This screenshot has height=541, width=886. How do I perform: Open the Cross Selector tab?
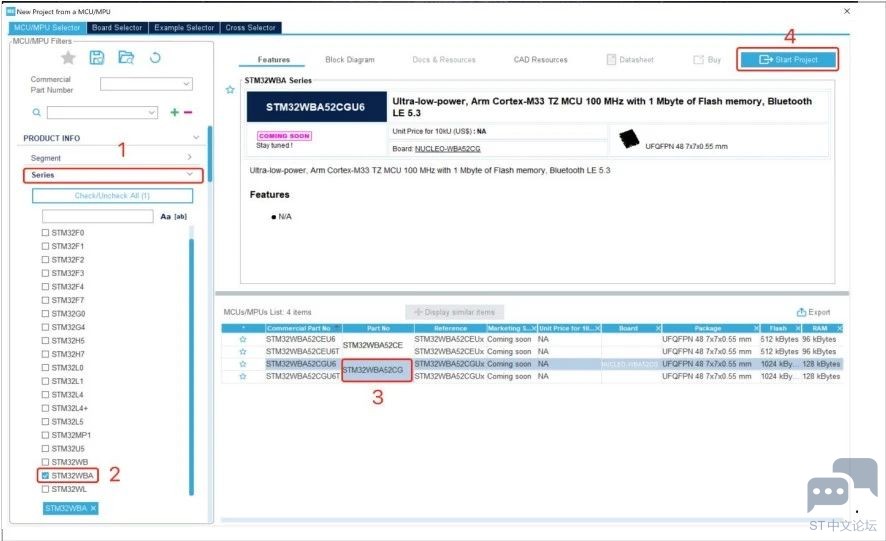coord(250,28)
